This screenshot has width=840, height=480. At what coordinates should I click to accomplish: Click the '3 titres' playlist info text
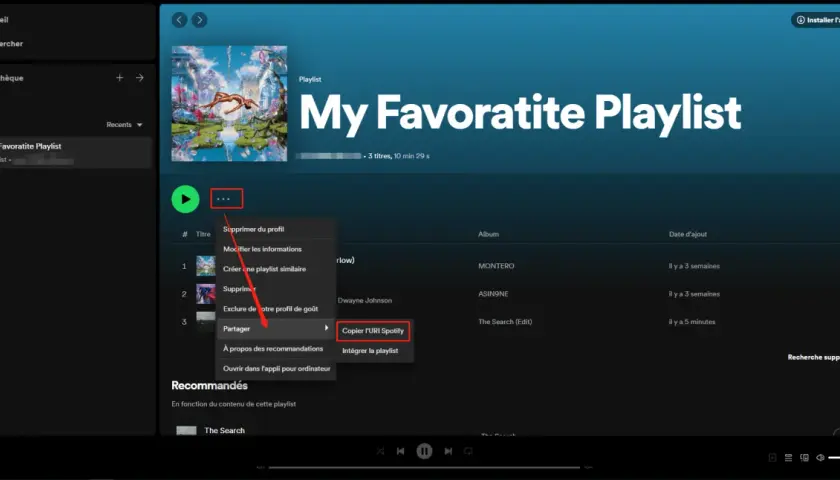[380, 156]
